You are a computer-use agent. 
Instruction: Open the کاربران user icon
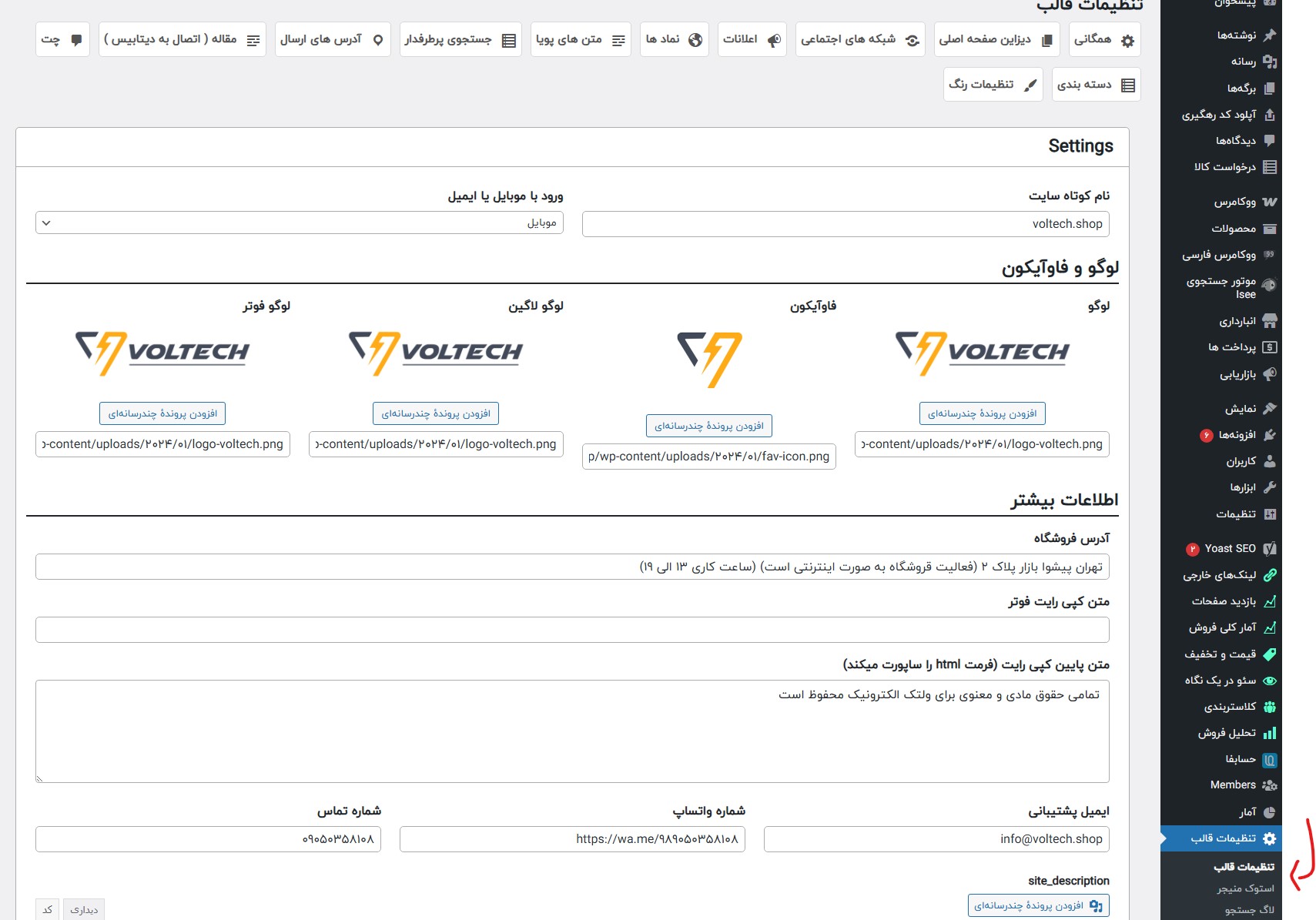click(1270, 461)
